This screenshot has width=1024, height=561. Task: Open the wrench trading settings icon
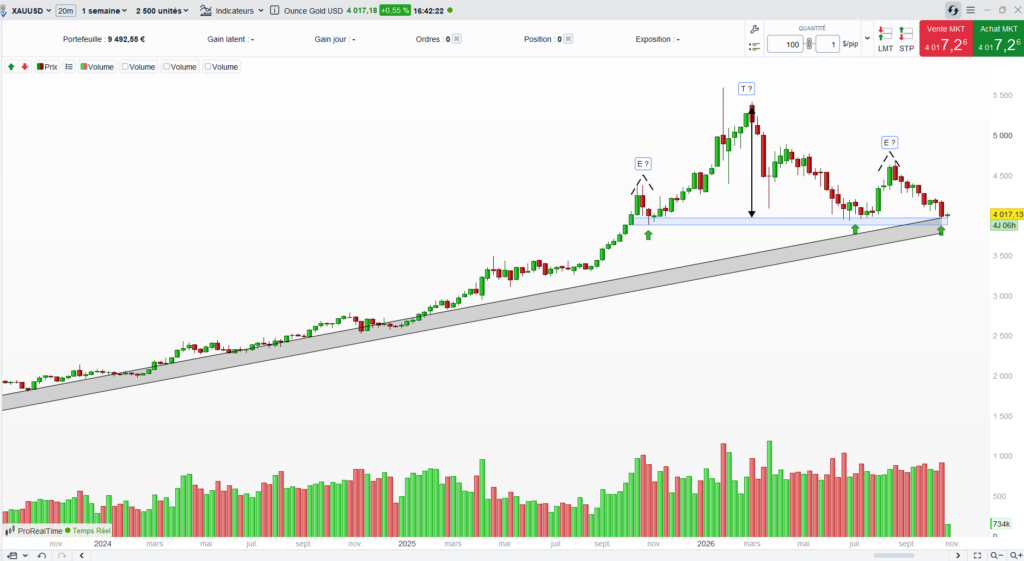754,29
